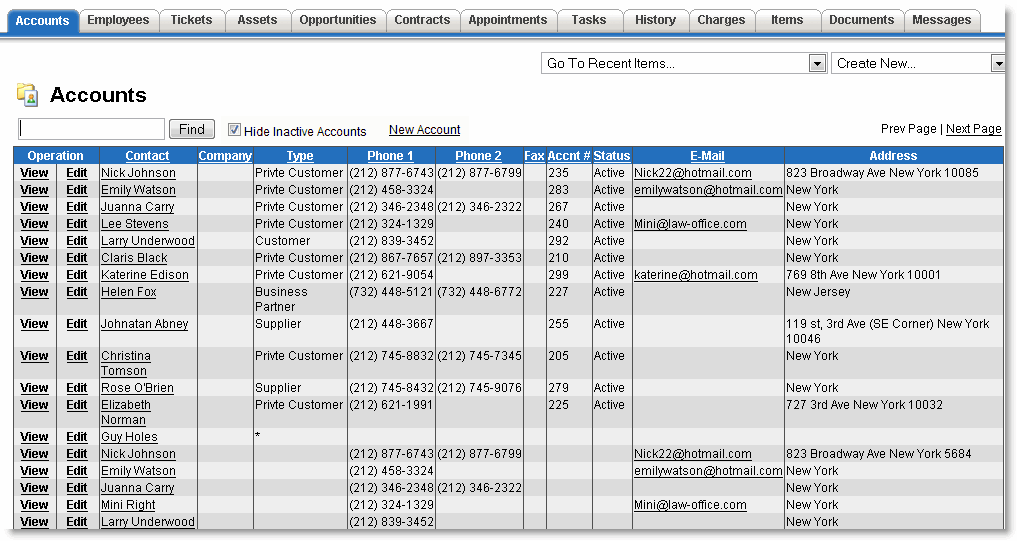Click the New Account link
Image resolution: width=1017 pixels, height=541 pixels.
pyautogui.click(x=424, y=130)
